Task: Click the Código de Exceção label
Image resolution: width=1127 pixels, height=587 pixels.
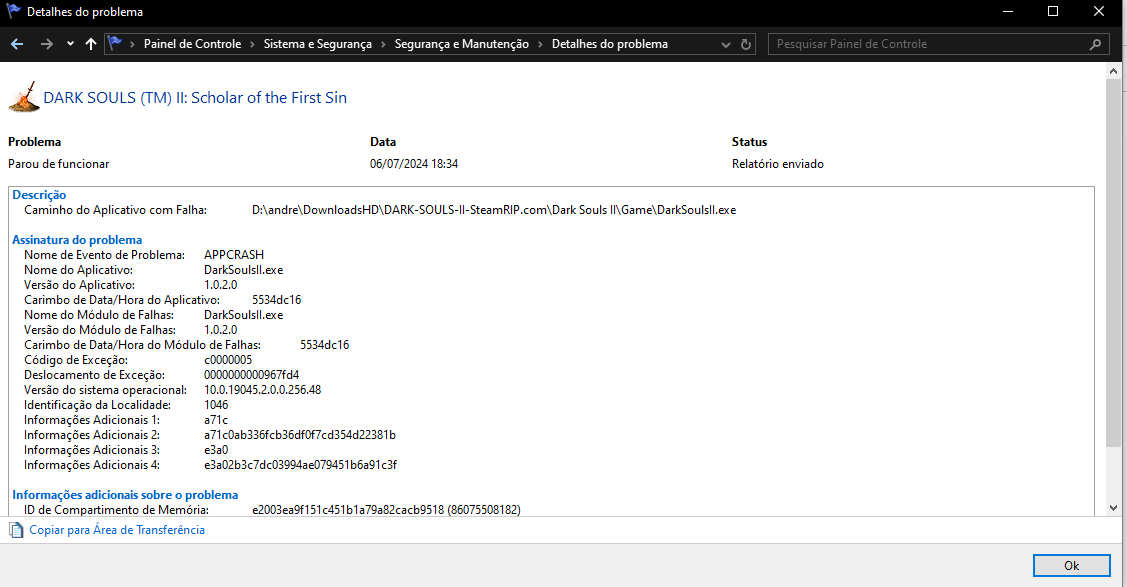Action: point(75,360)
